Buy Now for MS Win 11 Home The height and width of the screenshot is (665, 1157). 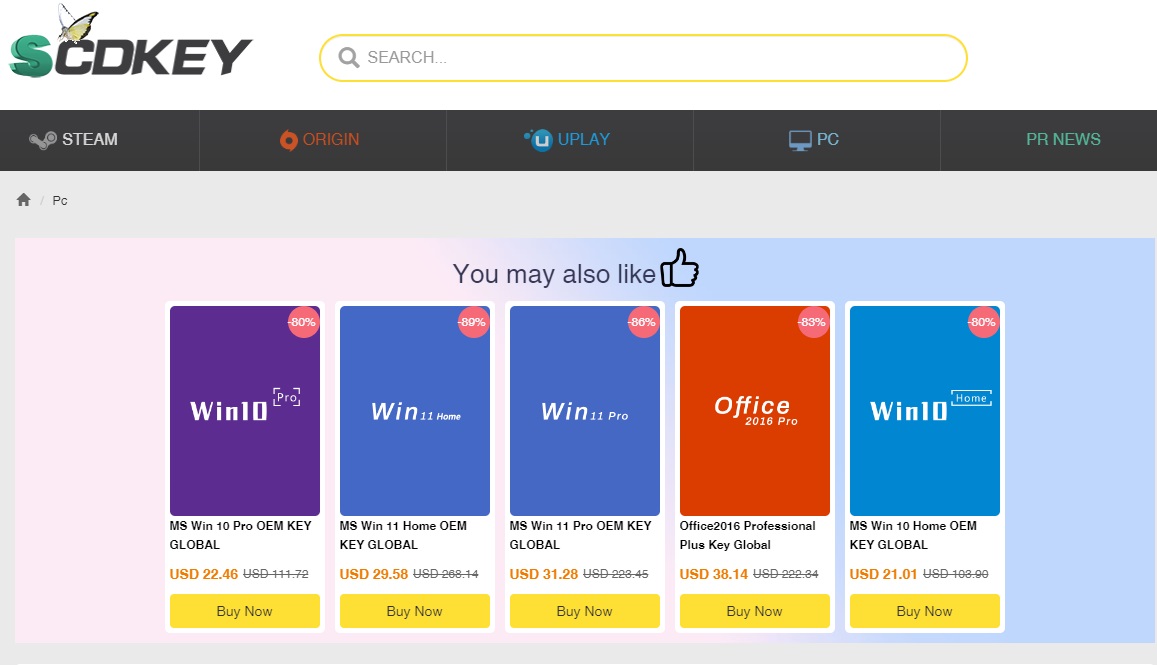[x=415, y=611]
